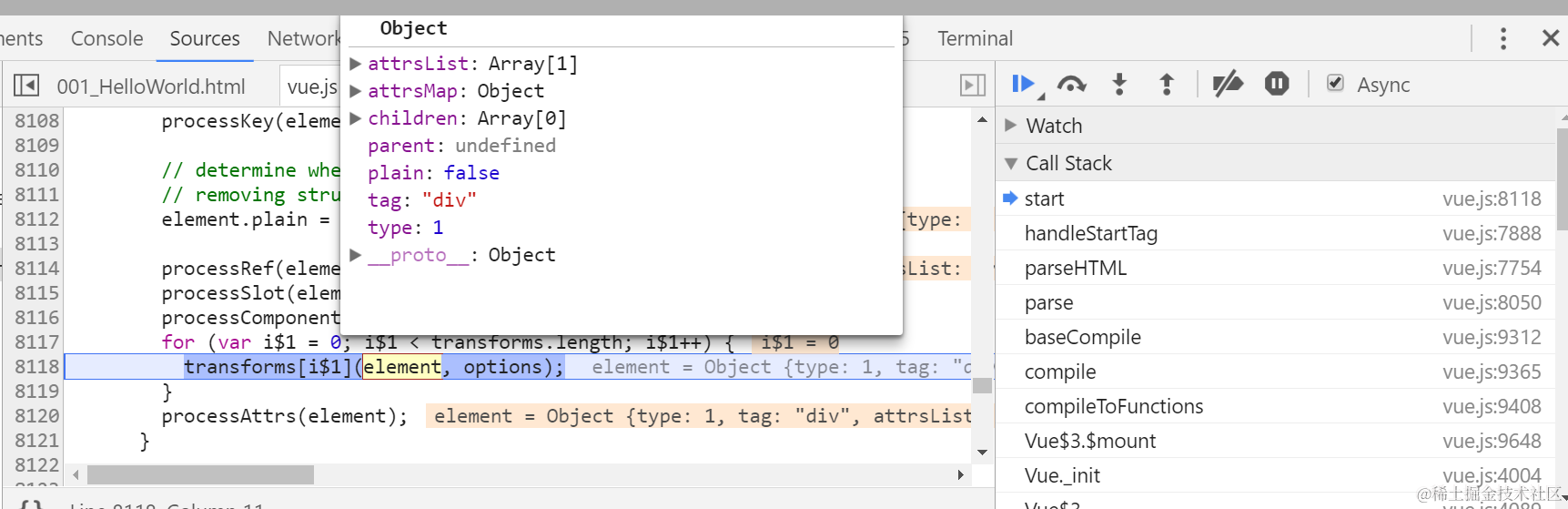1568x509 pixels.
Task: Toggle the Async checkbox
Action: [x=1335, y=83]
